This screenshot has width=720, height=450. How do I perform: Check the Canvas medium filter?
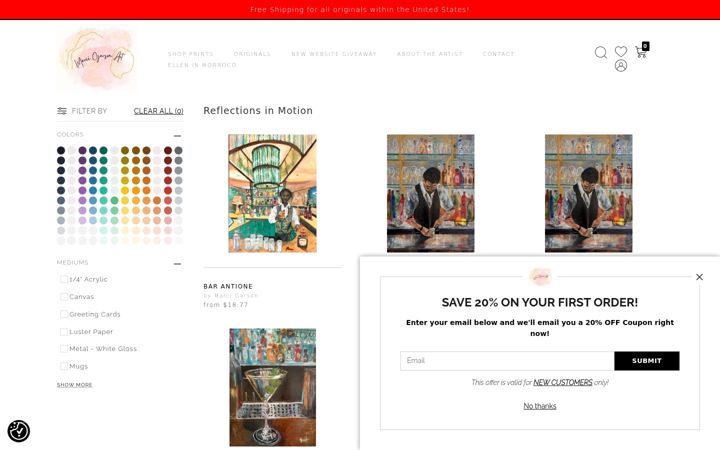click(x=64, y=297)
